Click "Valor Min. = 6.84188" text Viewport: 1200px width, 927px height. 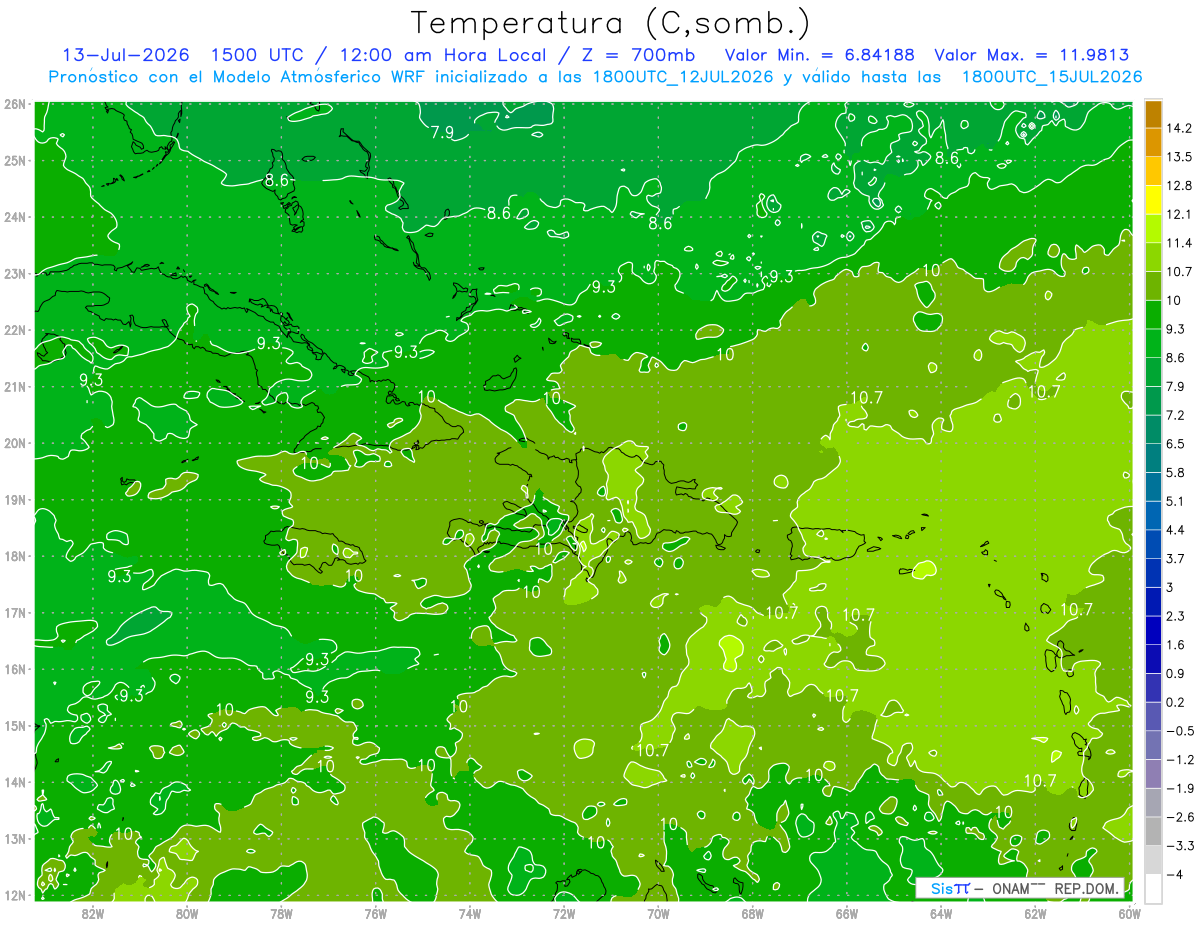pyautogui.click(x=819, y=54)
